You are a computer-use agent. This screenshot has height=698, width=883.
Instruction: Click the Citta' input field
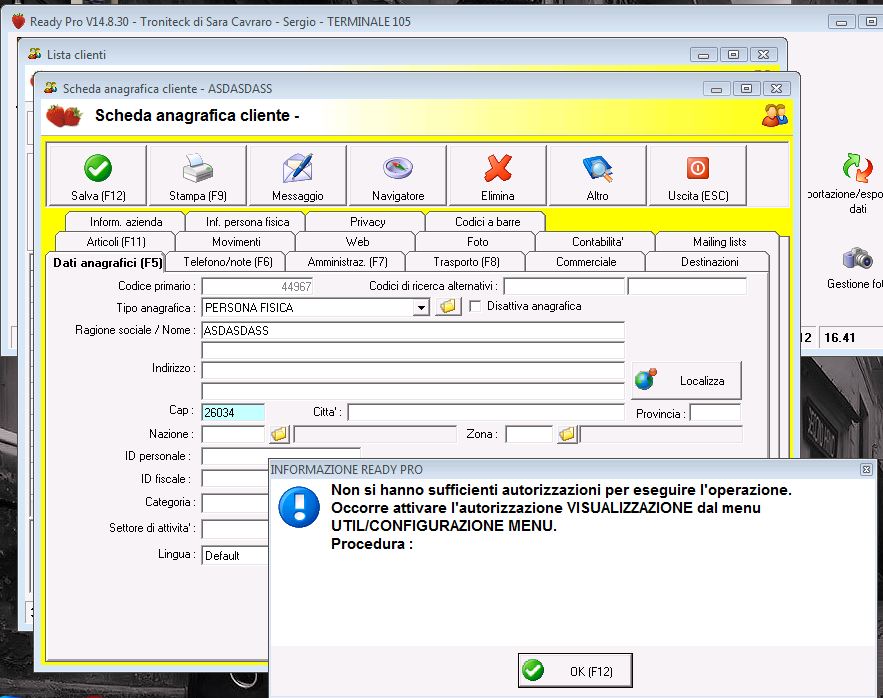point(486,412)
